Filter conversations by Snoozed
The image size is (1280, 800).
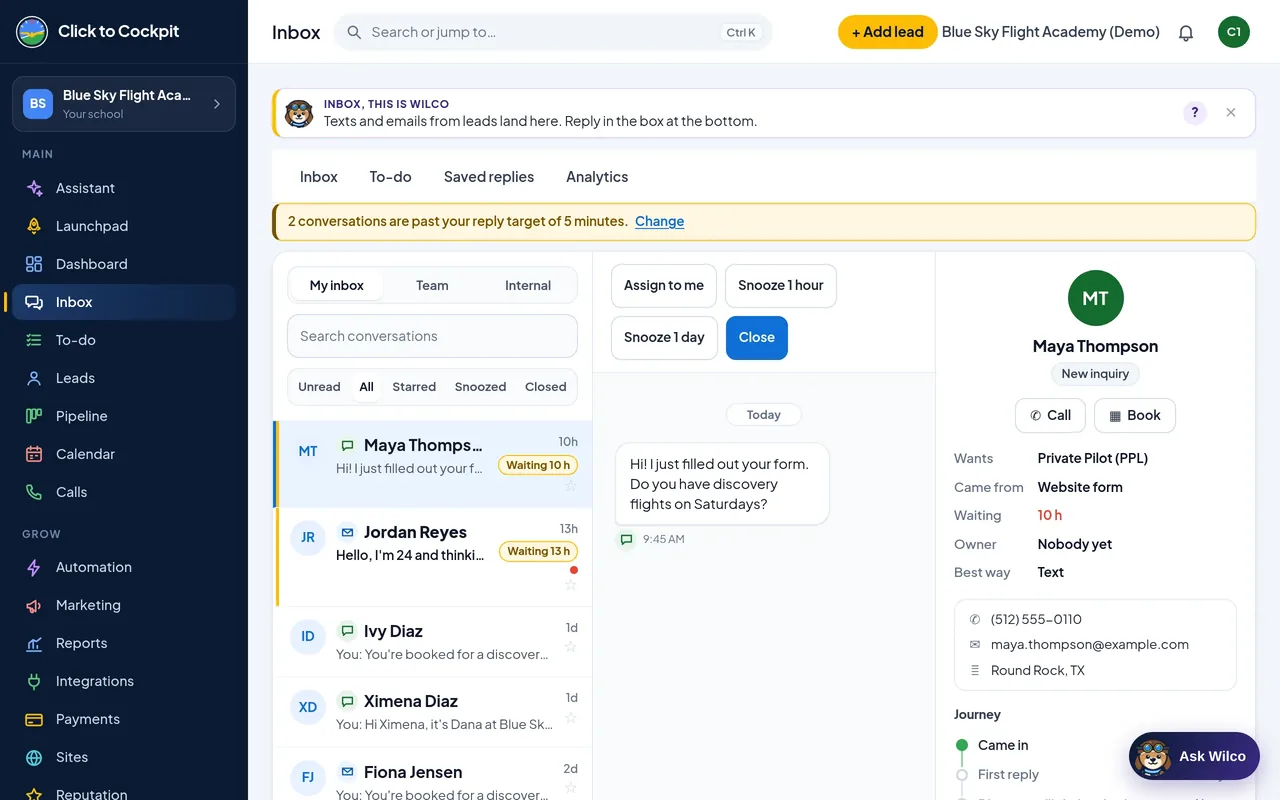coord(480,387)
